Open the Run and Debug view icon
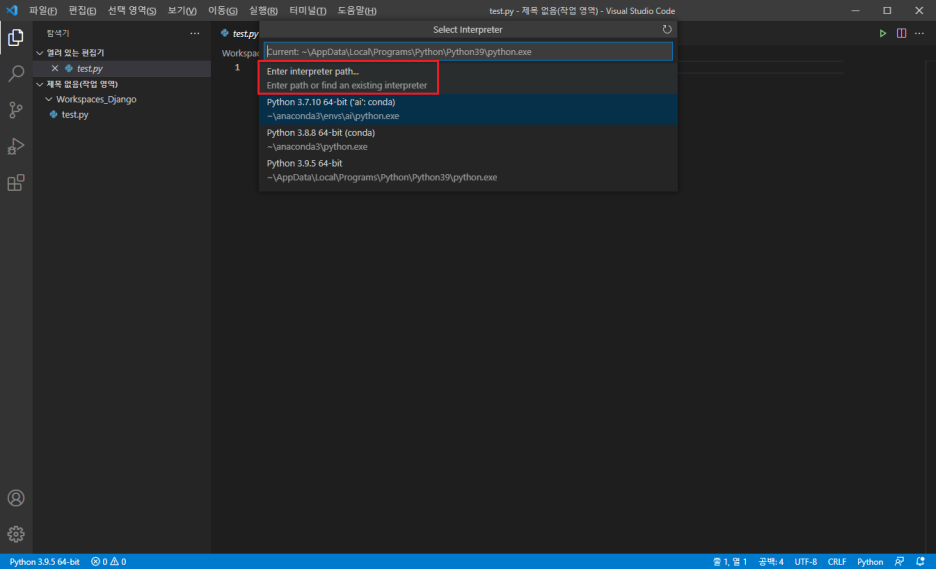The height and width of the screenshot is (569, 936). [16, 146]
